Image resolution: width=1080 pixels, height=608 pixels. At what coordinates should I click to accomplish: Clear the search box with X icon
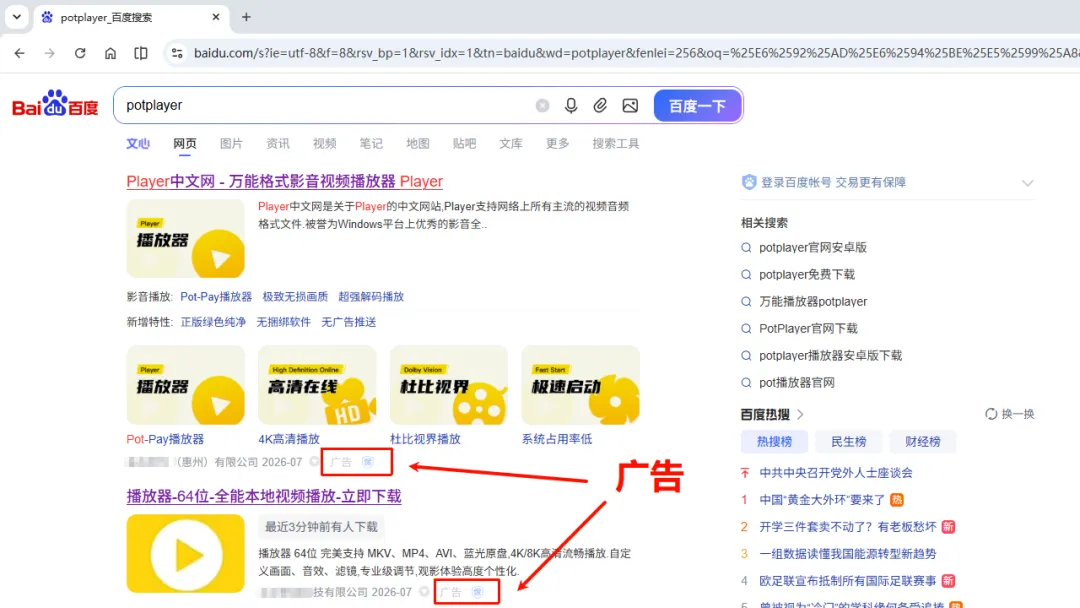[x=542, y=105]
